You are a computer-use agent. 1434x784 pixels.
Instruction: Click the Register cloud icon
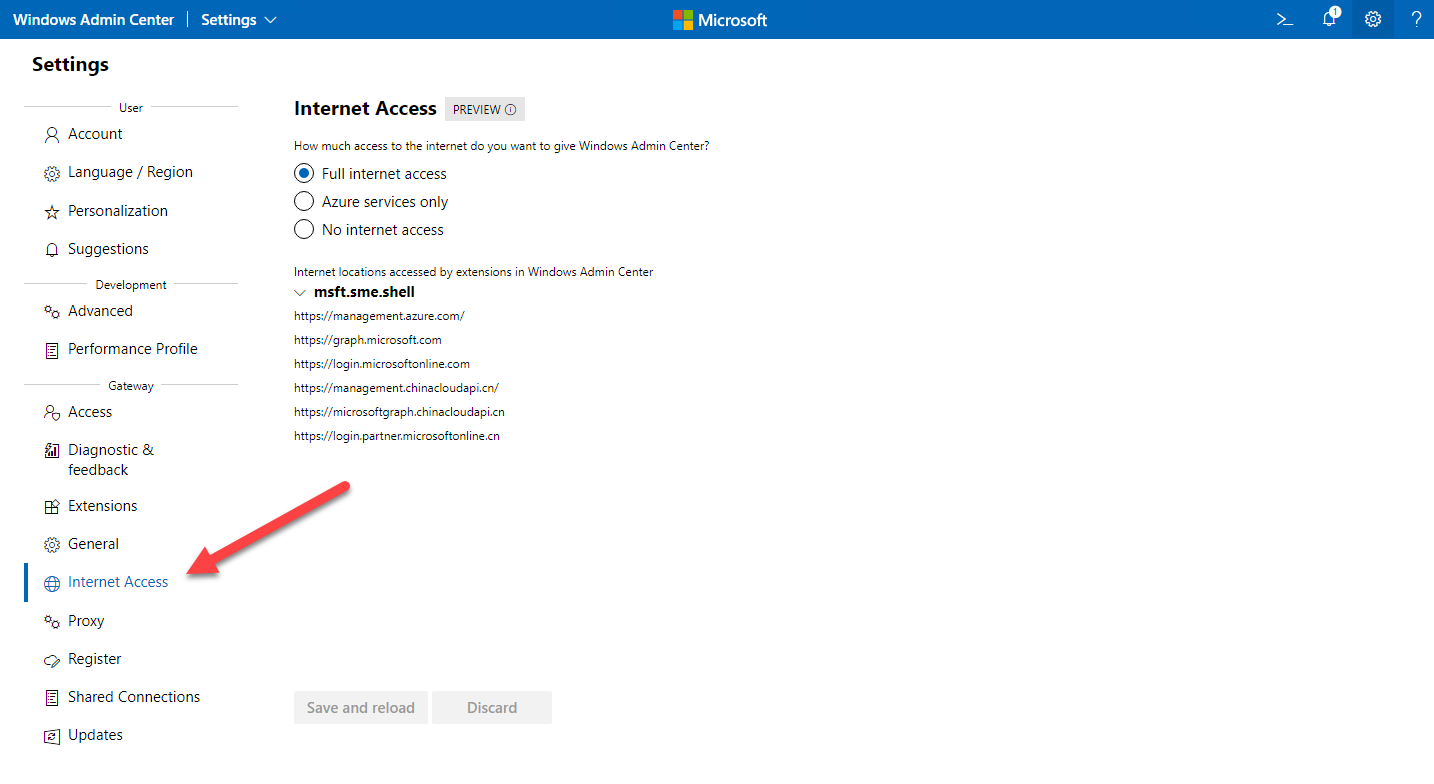[x=52, y=660]
